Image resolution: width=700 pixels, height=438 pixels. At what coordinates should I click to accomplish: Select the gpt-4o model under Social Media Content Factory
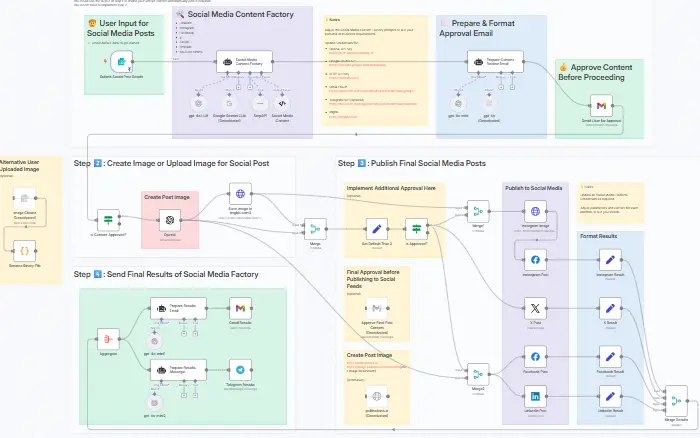pos(199,104)
